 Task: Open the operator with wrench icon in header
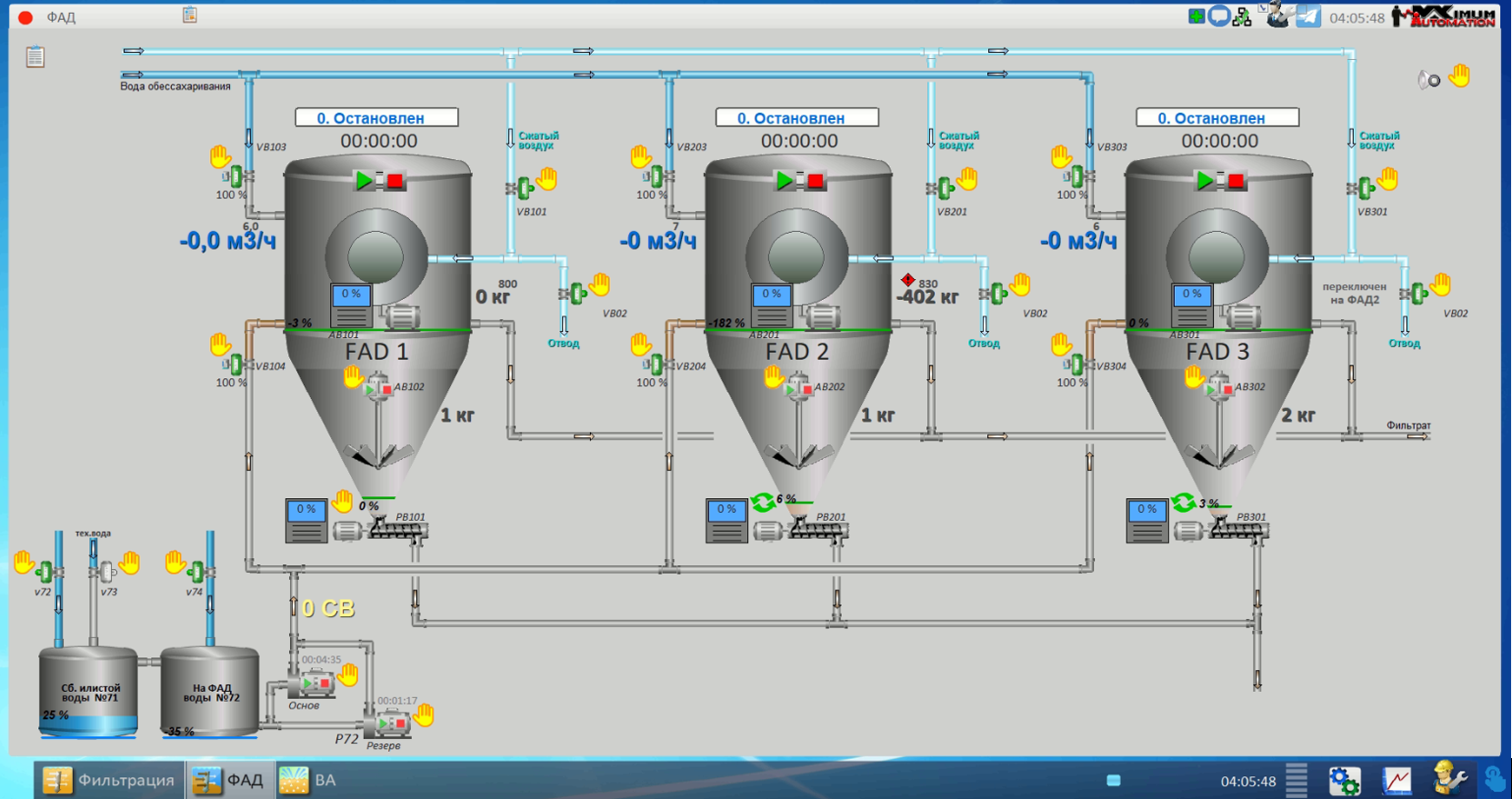1277,15
